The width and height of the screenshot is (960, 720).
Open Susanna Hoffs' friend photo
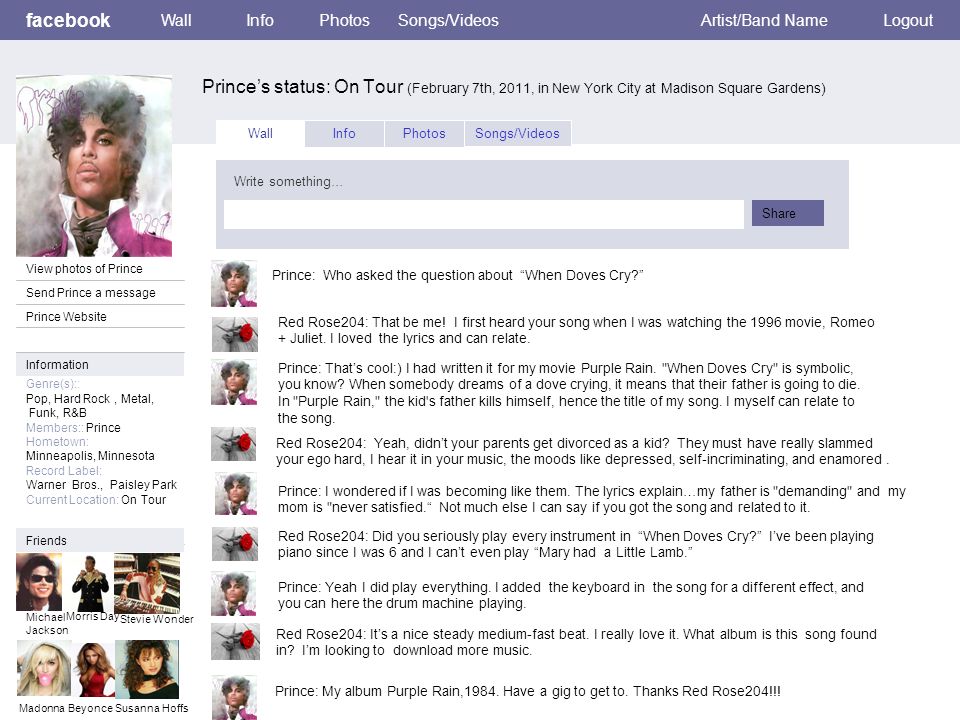click(x=147, y=669)
